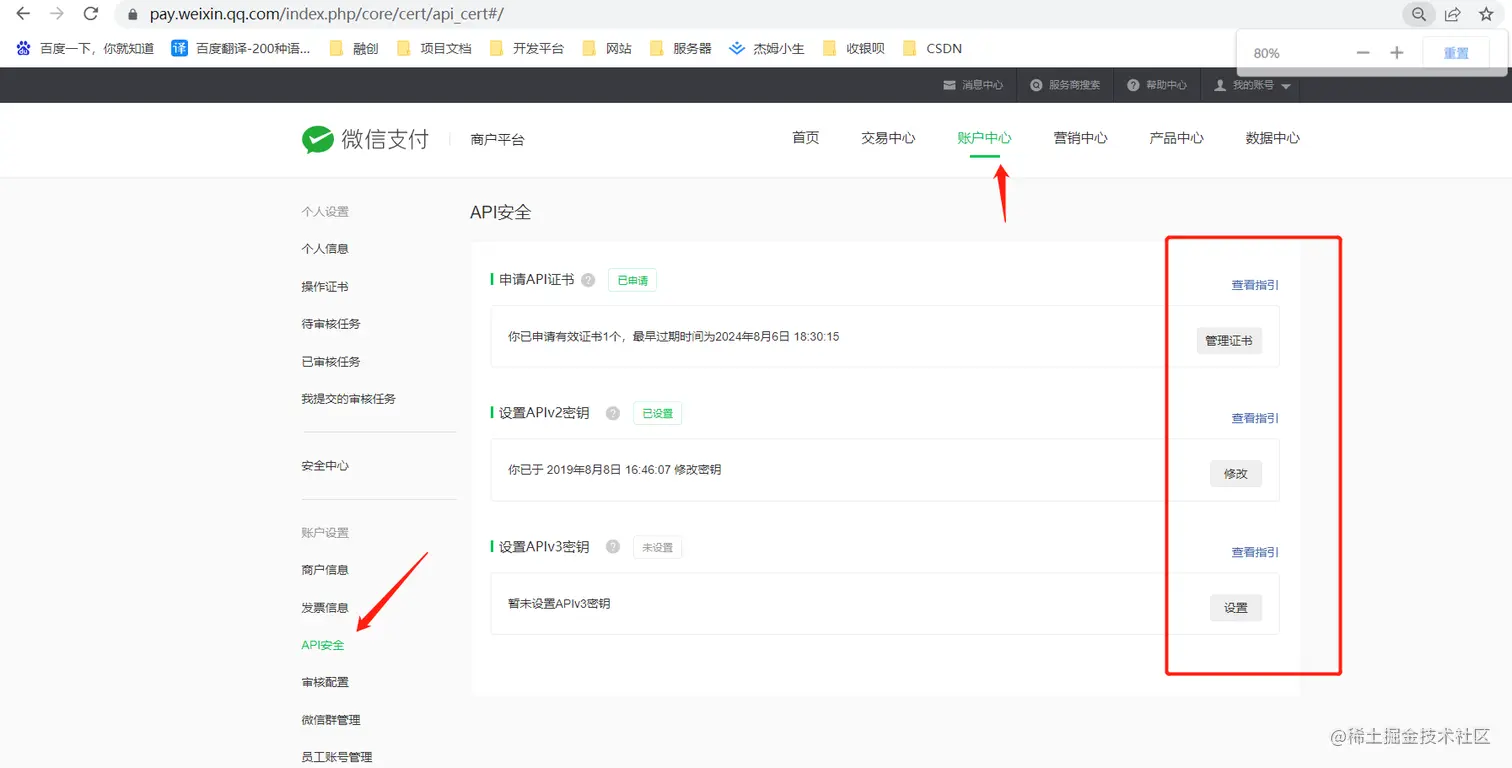Screen dimensions: 1512x768
Task: Click the 暂未设置APIv3密钥 message text
Action: 559,604
